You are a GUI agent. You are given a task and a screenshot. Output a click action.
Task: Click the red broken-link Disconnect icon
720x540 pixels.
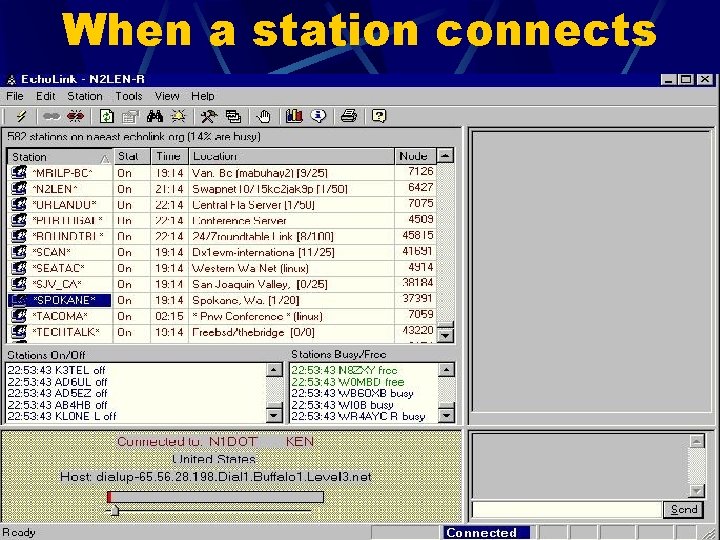point(75,116)
